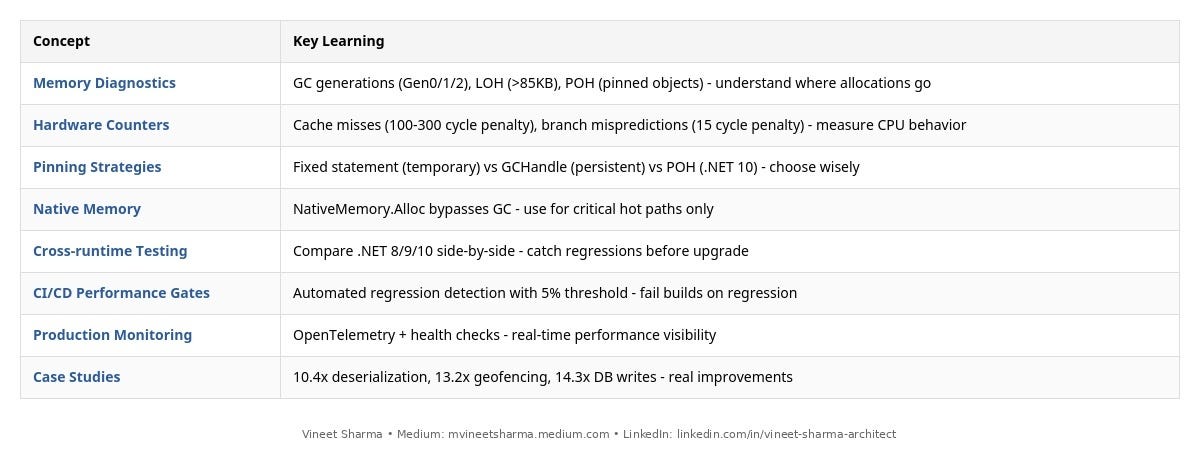This screenshot has height=459, width=1200.
Task: Click the Vineet Sharma author name
Action: (342, 434)
